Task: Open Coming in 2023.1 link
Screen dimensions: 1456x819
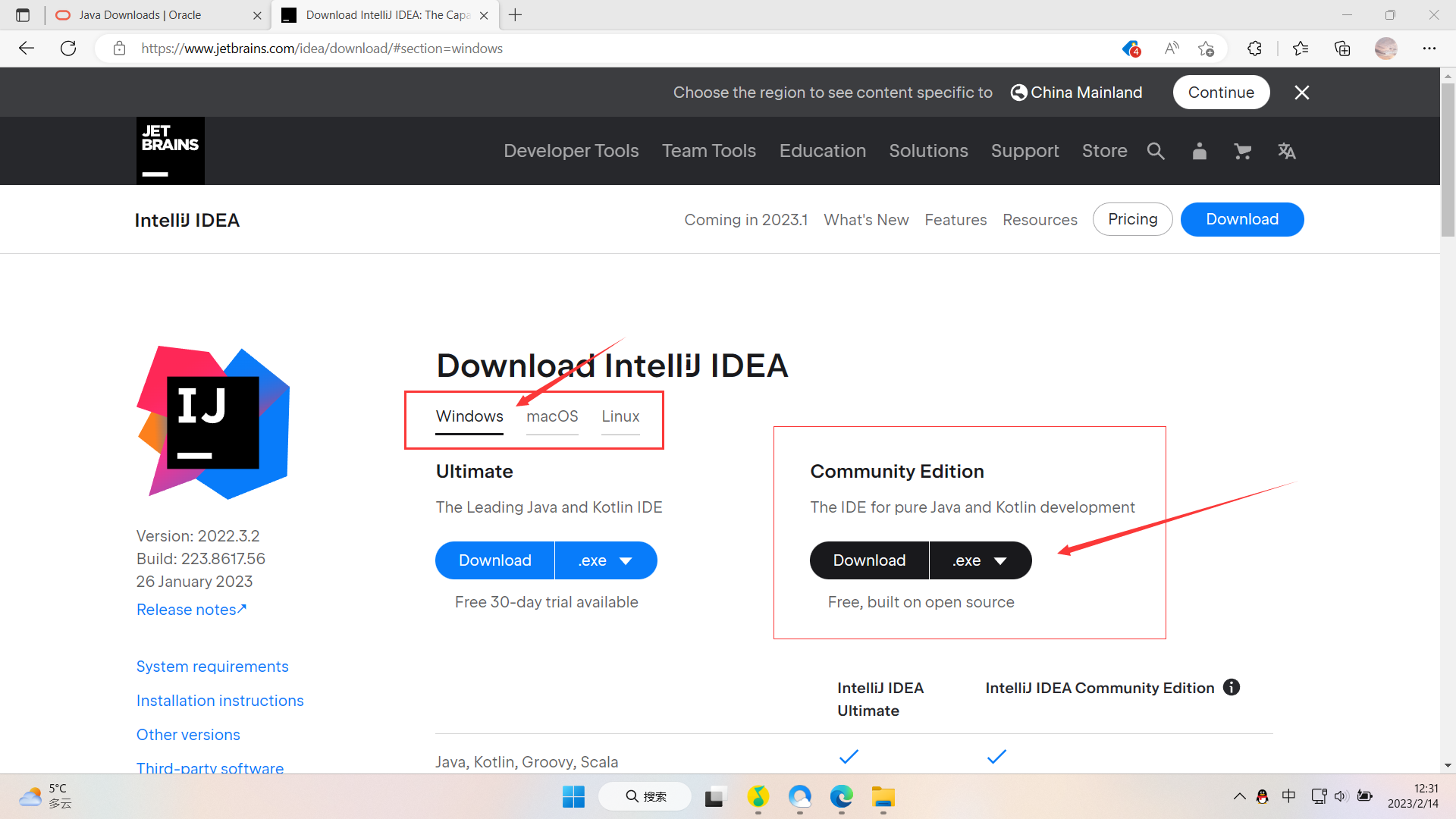Action: (745, 220)
